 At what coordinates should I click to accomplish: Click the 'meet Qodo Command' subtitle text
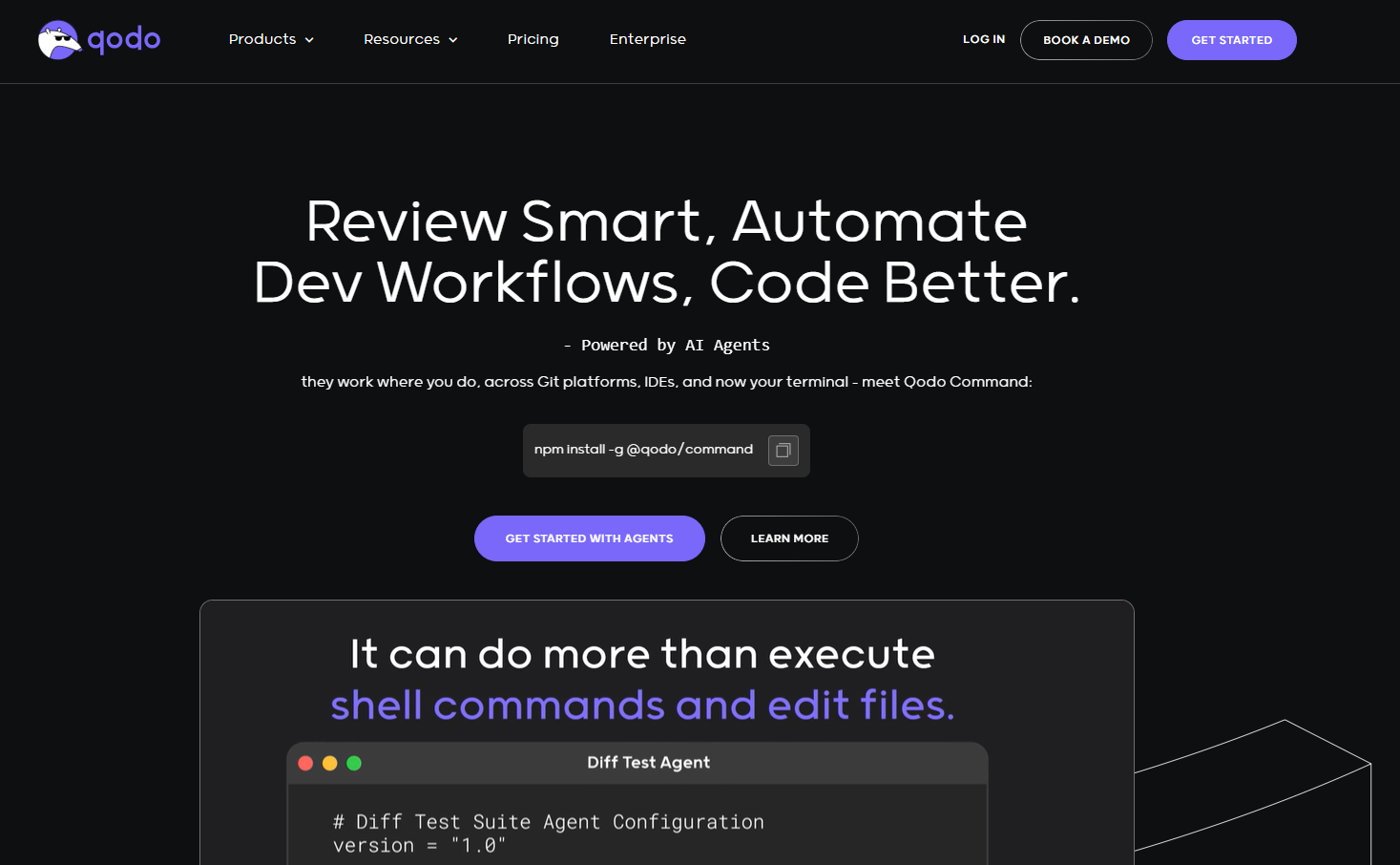(x=947, y=382)
